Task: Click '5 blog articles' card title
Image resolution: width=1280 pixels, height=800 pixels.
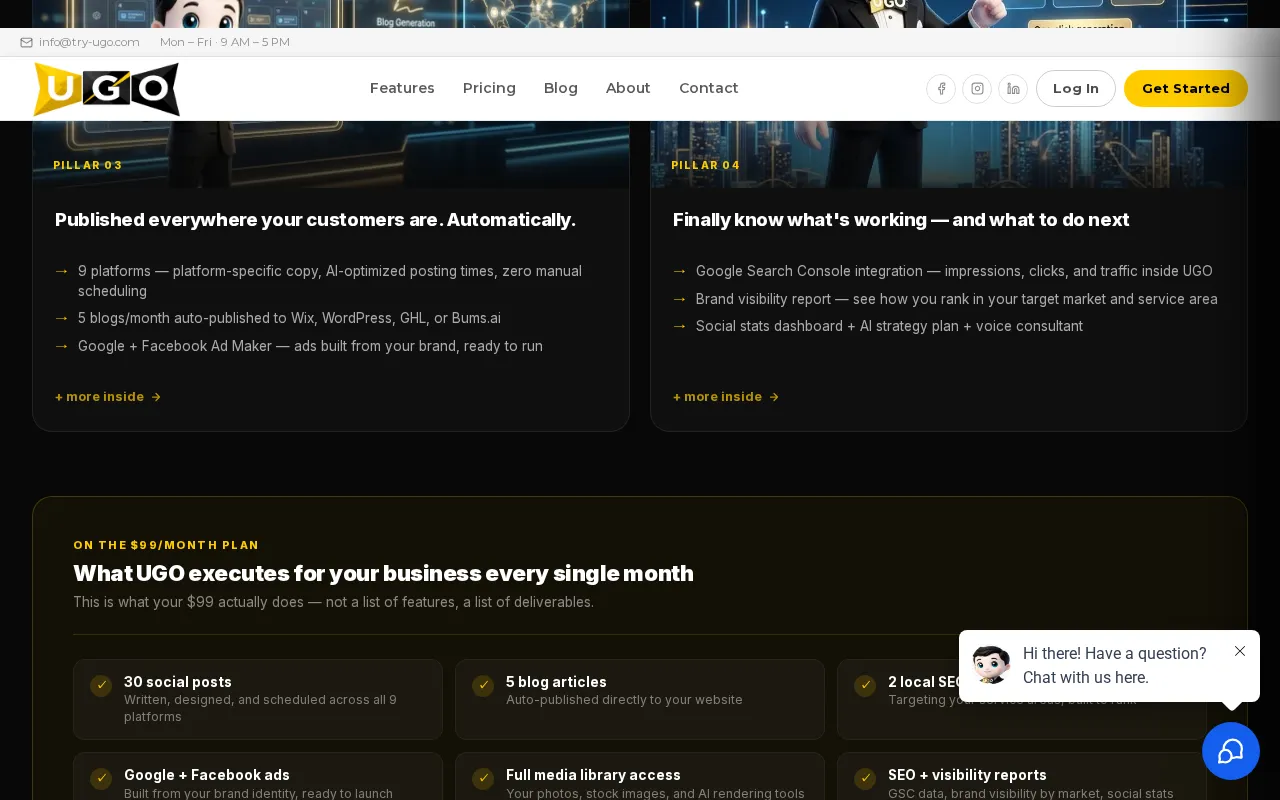Action: (x=556, y=682)
